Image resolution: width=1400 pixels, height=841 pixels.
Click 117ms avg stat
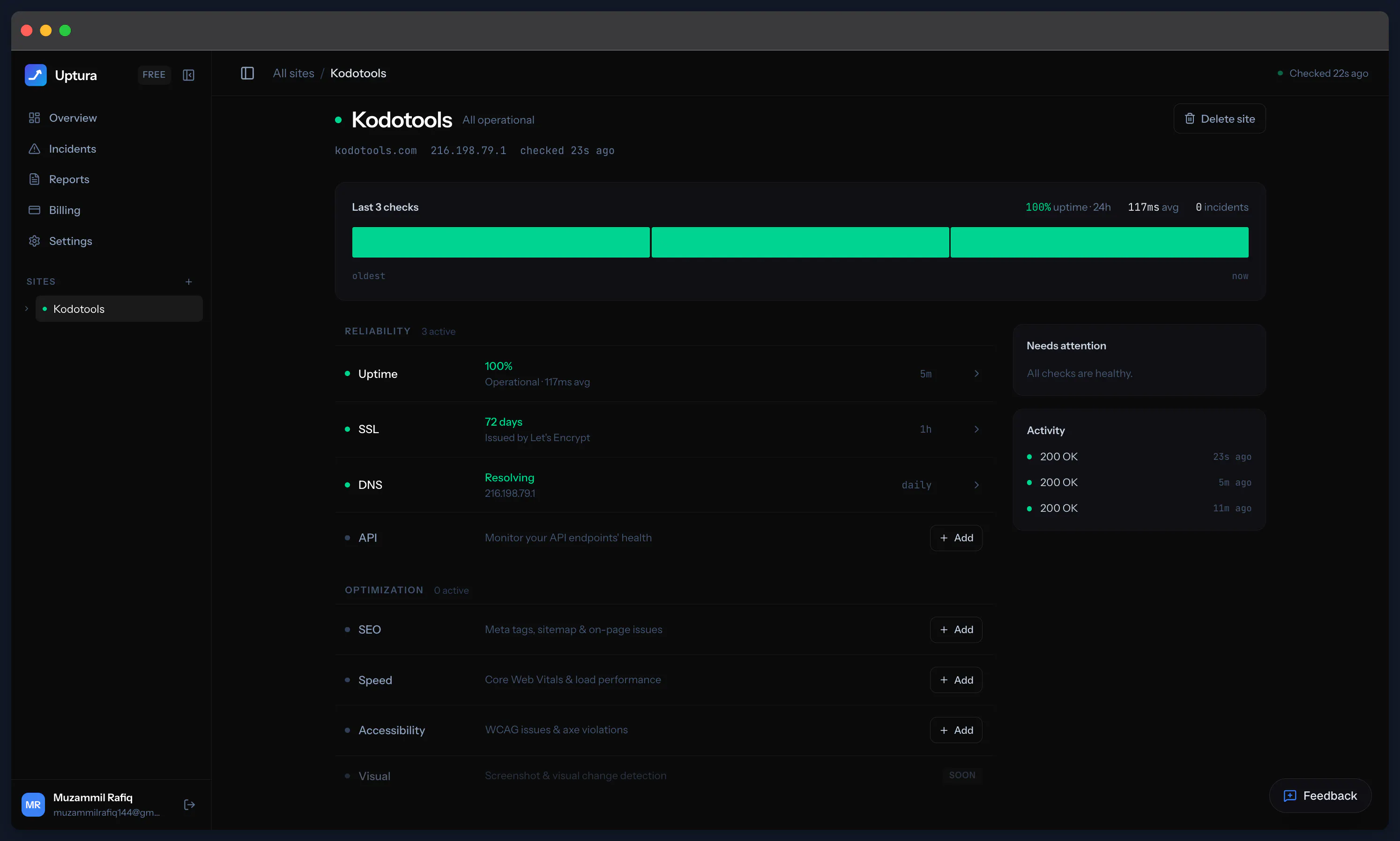(x=1153, y=207)
